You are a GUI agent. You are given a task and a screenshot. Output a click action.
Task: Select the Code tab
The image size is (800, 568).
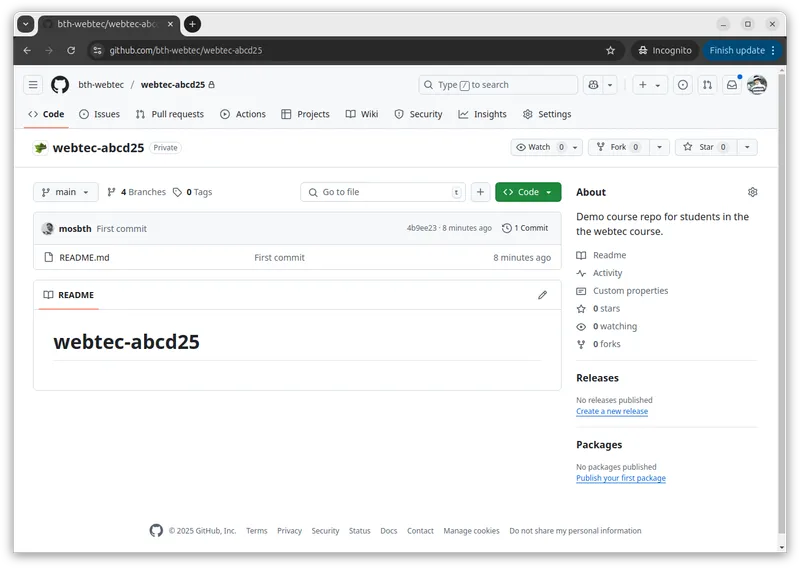coord(46,114)
